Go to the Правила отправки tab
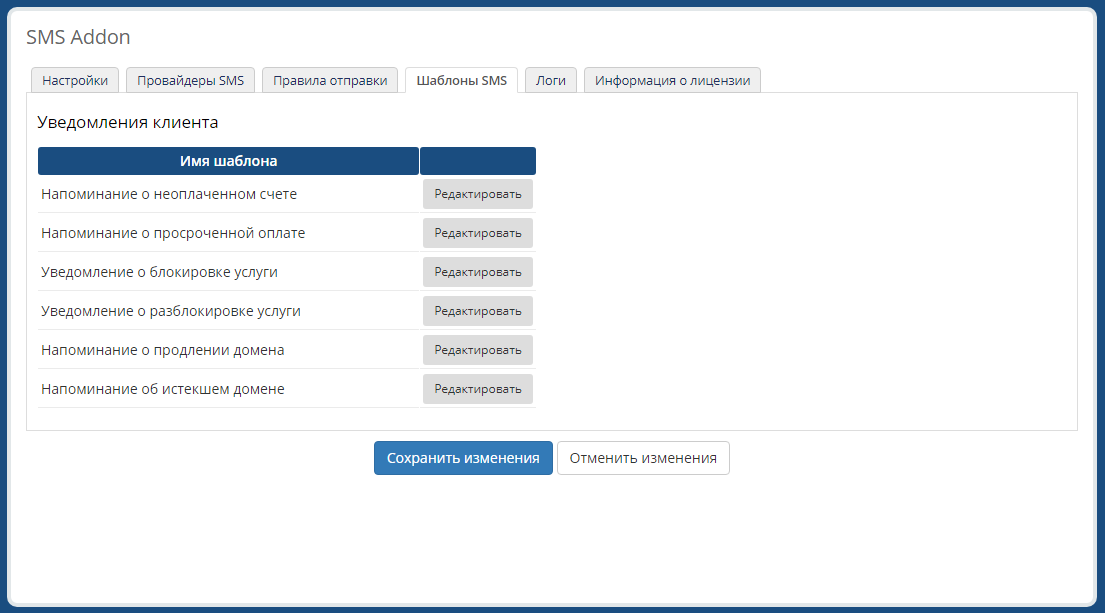The image size is (1105, 613). 330,81
